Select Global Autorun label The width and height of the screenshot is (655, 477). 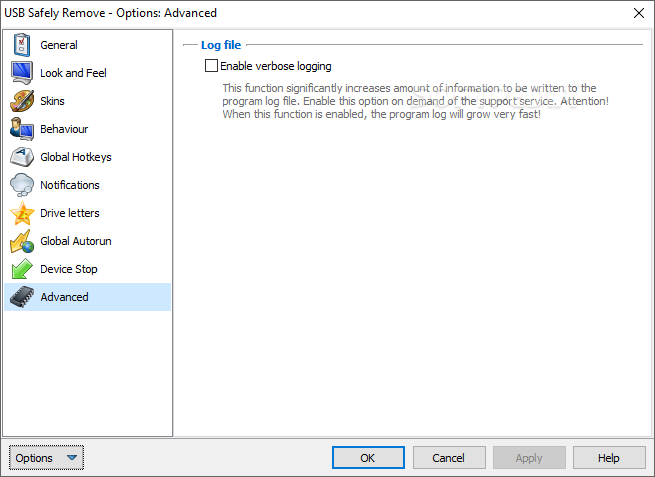pyautogui.click(x=76, y=241)
